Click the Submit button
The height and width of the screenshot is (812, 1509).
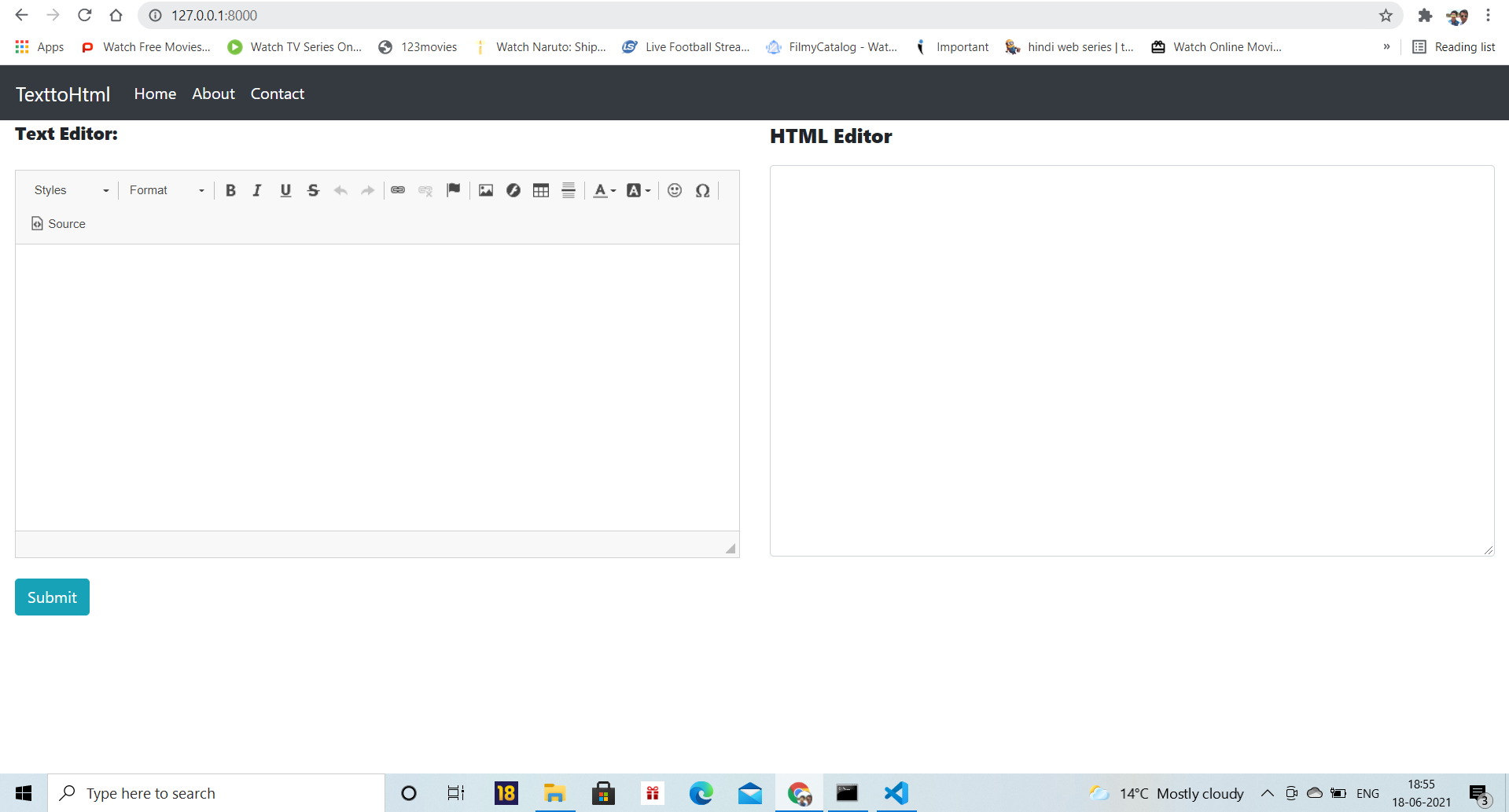pos(52,597)
